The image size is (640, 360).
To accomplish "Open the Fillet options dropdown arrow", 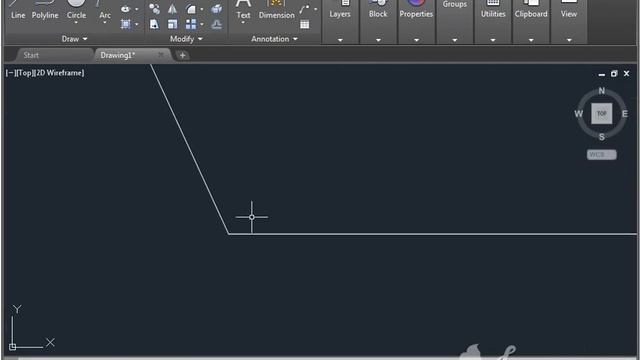I will (x=202, y=9).
